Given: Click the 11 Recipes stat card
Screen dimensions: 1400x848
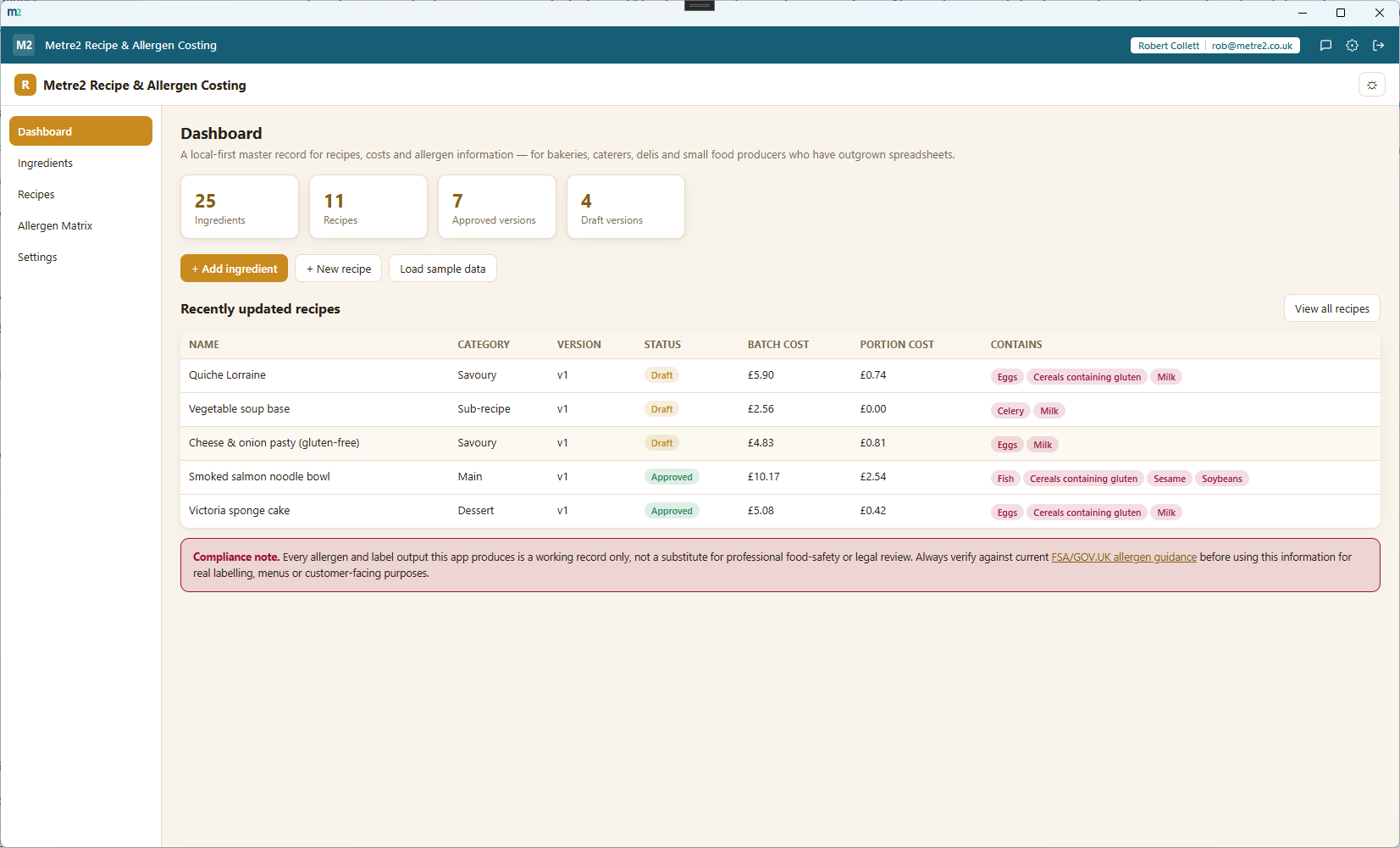Looking at the screenshot, I should pos(368,207).
